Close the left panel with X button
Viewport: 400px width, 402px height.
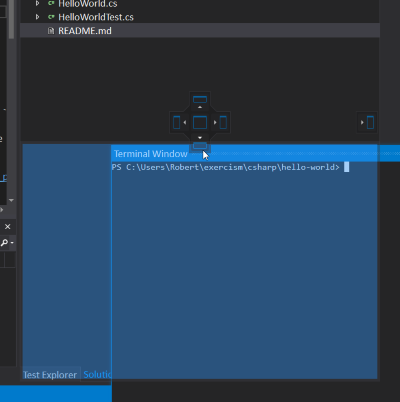7,227
